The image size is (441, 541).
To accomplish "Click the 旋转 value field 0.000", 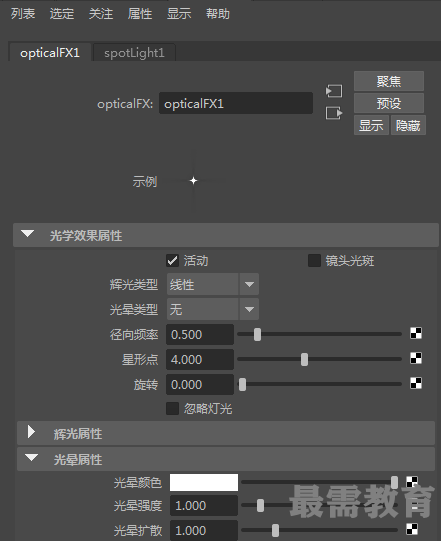I will [200, 384].
